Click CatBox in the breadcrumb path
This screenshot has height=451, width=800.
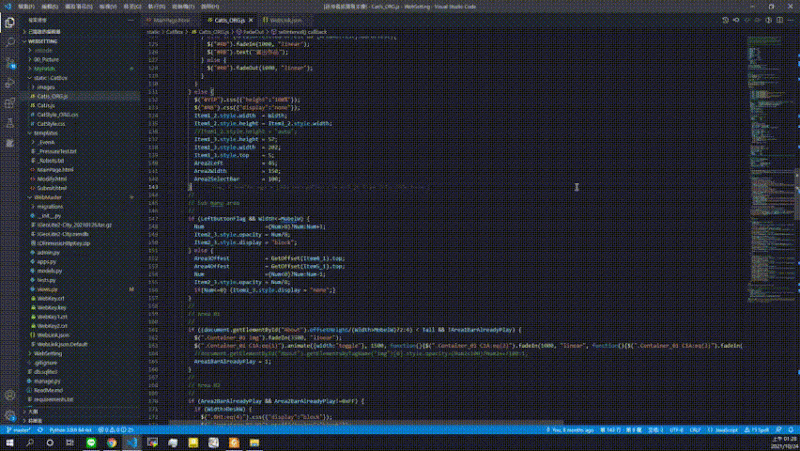click(x=174, y=32)
